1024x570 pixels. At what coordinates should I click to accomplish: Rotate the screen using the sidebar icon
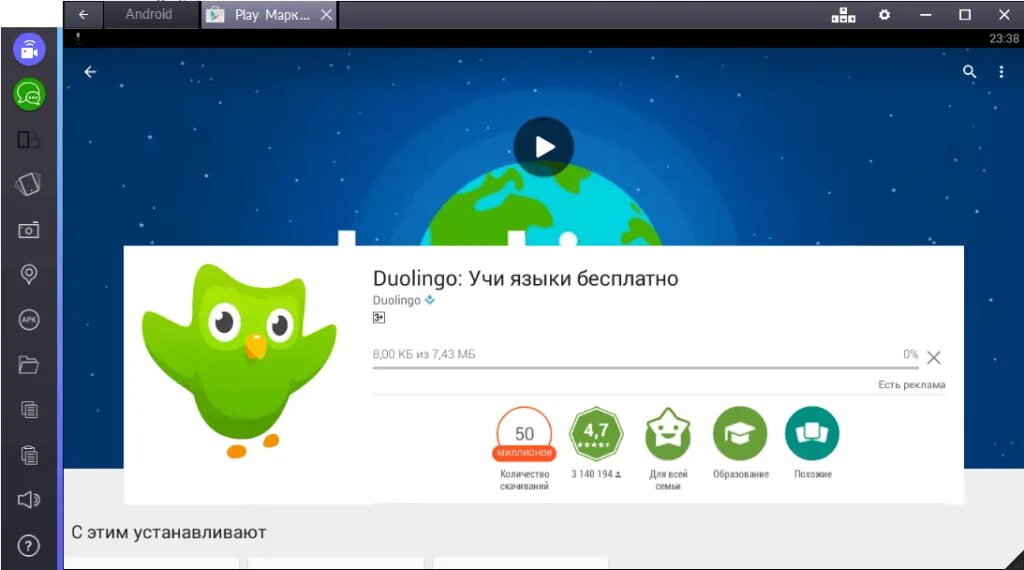pos(28,184)
